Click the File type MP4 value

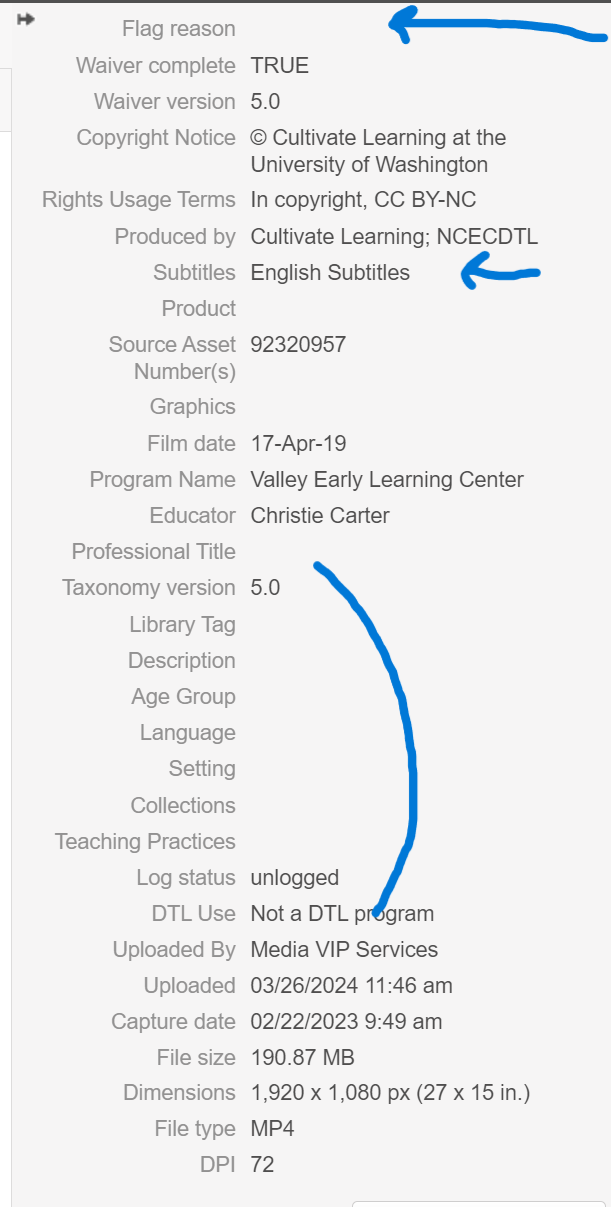272,1130
